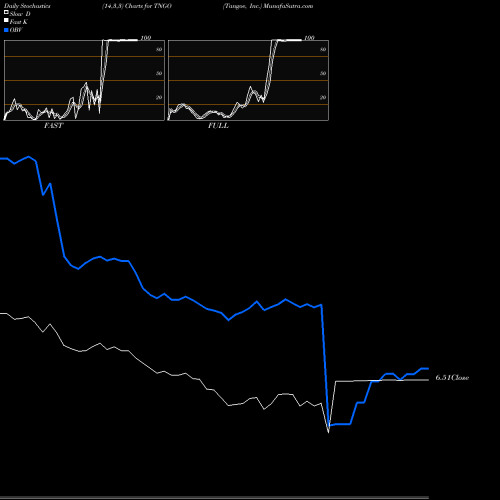Select the 'OBV' legend label

(16, 30)
